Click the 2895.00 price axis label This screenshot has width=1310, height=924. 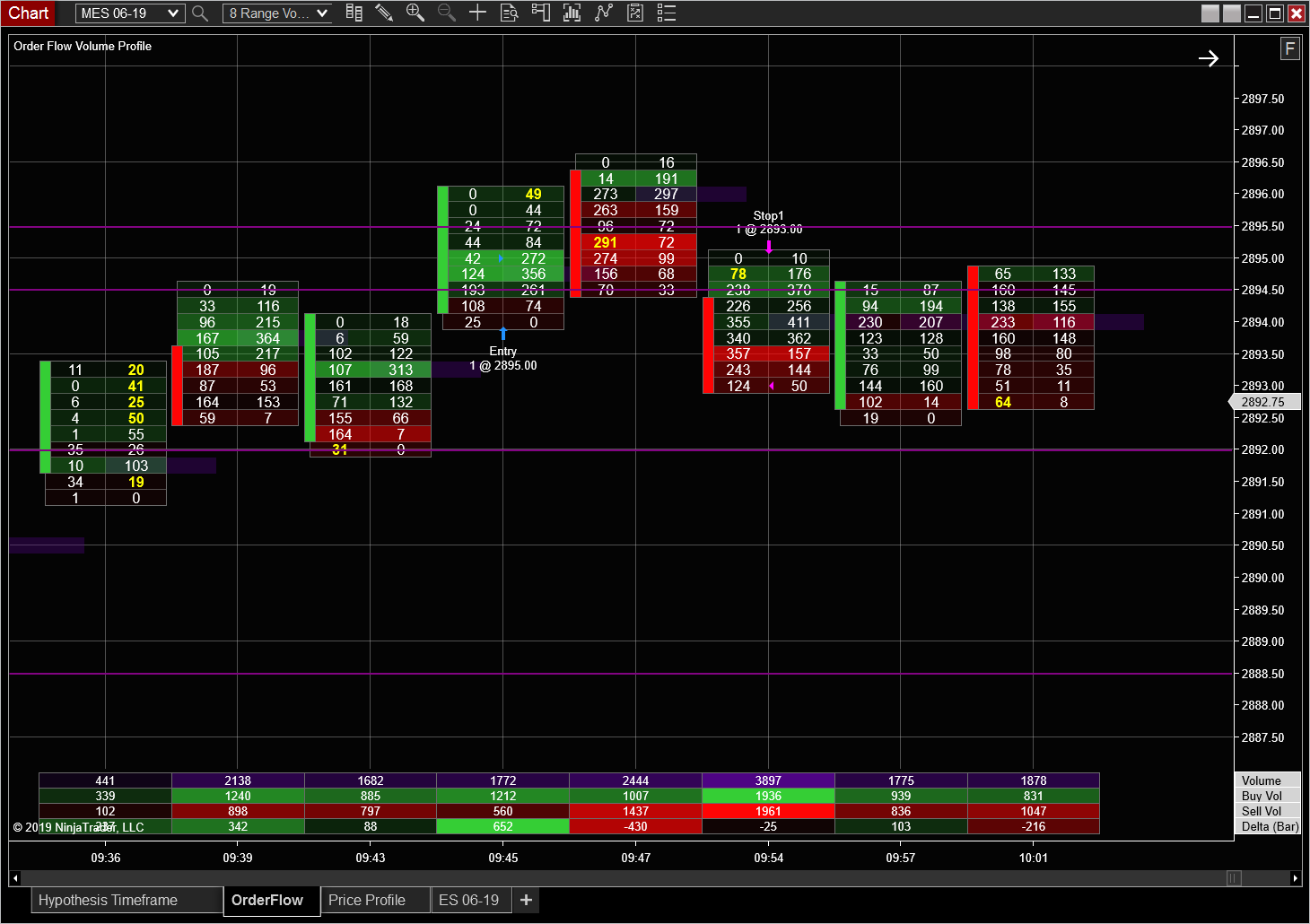point(1262,258)
